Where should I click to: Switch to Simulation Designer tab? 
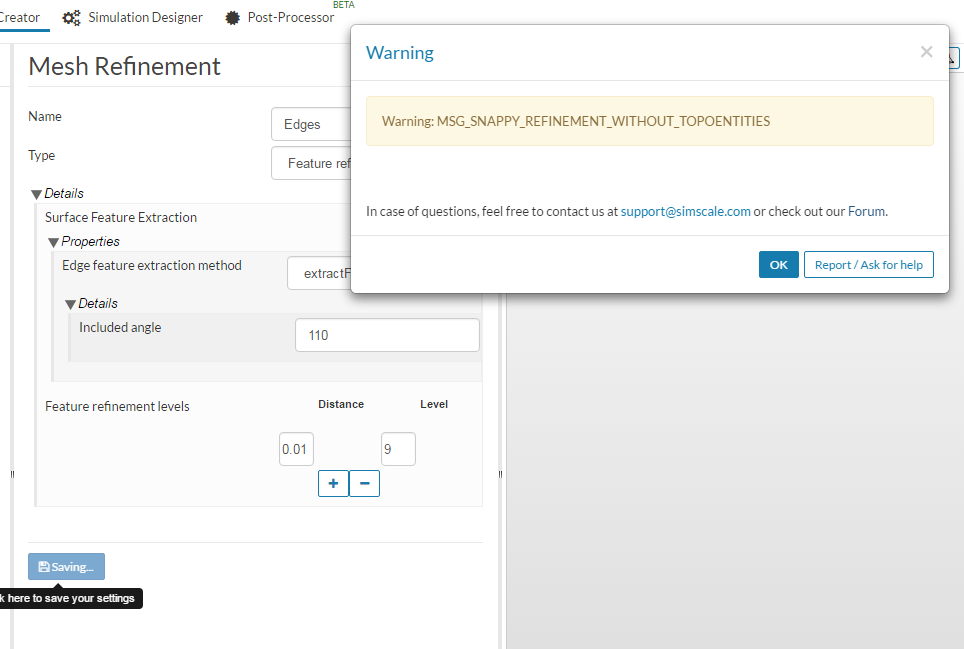(x=133, y=17)
